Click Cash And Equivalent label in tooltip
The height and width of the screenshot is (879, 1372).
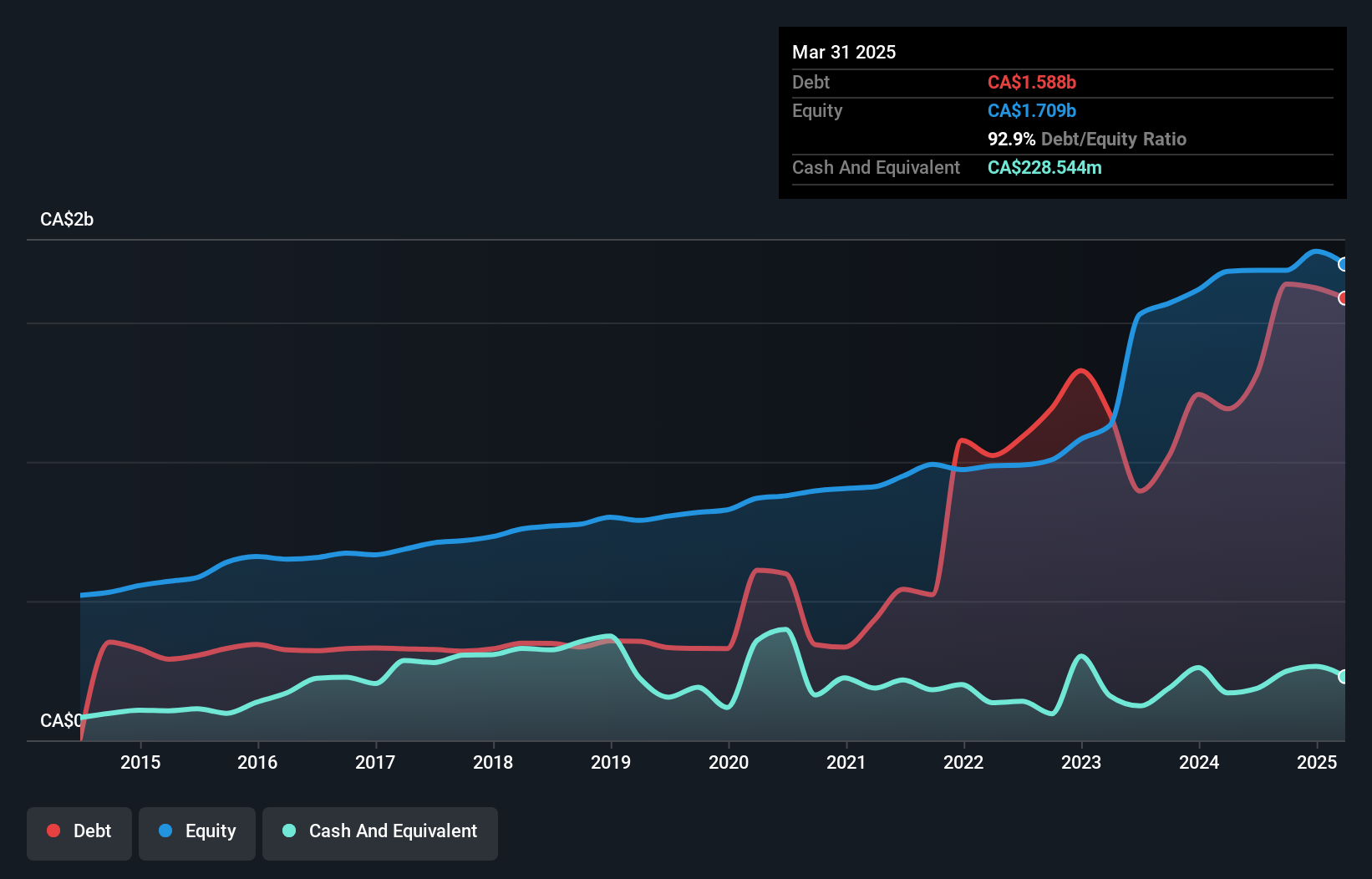pos(876,167)
